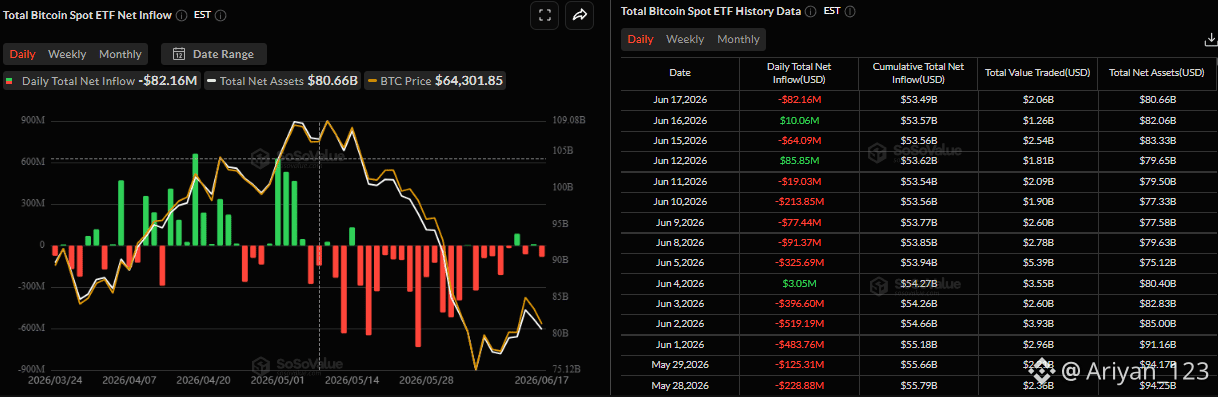The height and width of the screenshot is (397, 1218).
Task: Click Cumulative Total Net Inflow(USD) column header
Action: tap(917, 73)
